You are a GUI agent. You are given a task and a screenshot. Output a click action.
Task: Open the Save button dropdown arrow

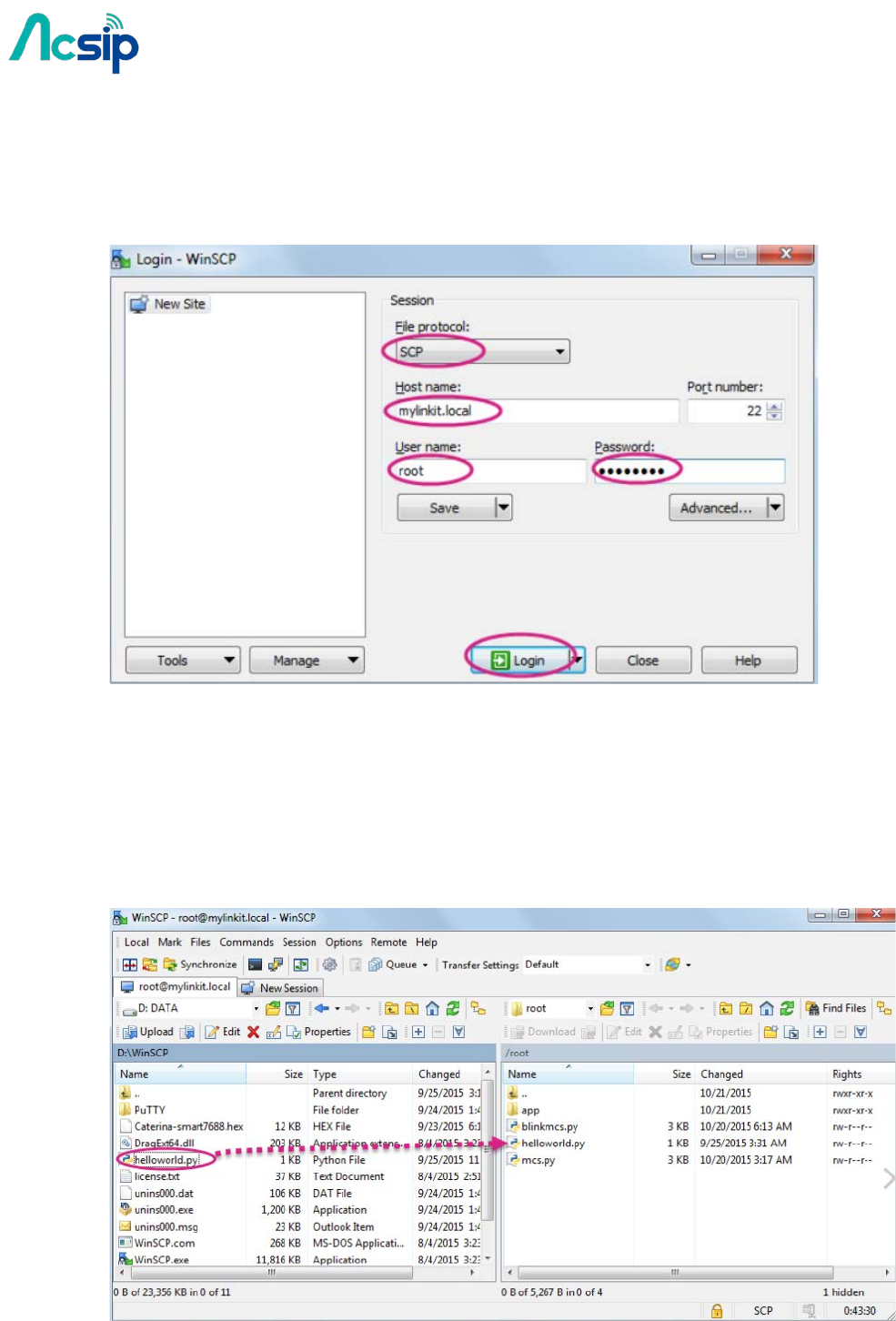[503, 508]
